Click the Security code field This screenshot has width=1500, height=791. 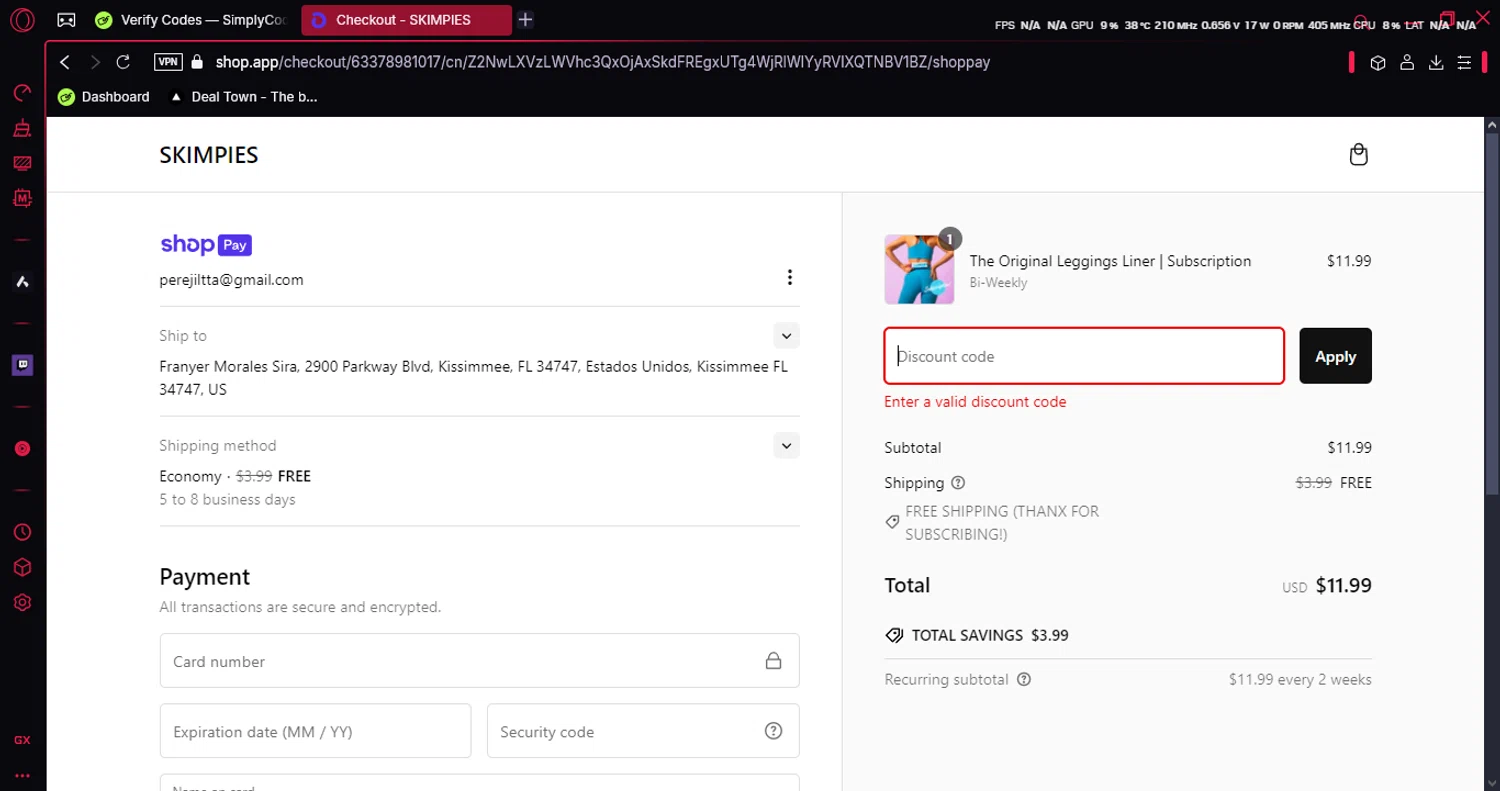coord(643,731)
